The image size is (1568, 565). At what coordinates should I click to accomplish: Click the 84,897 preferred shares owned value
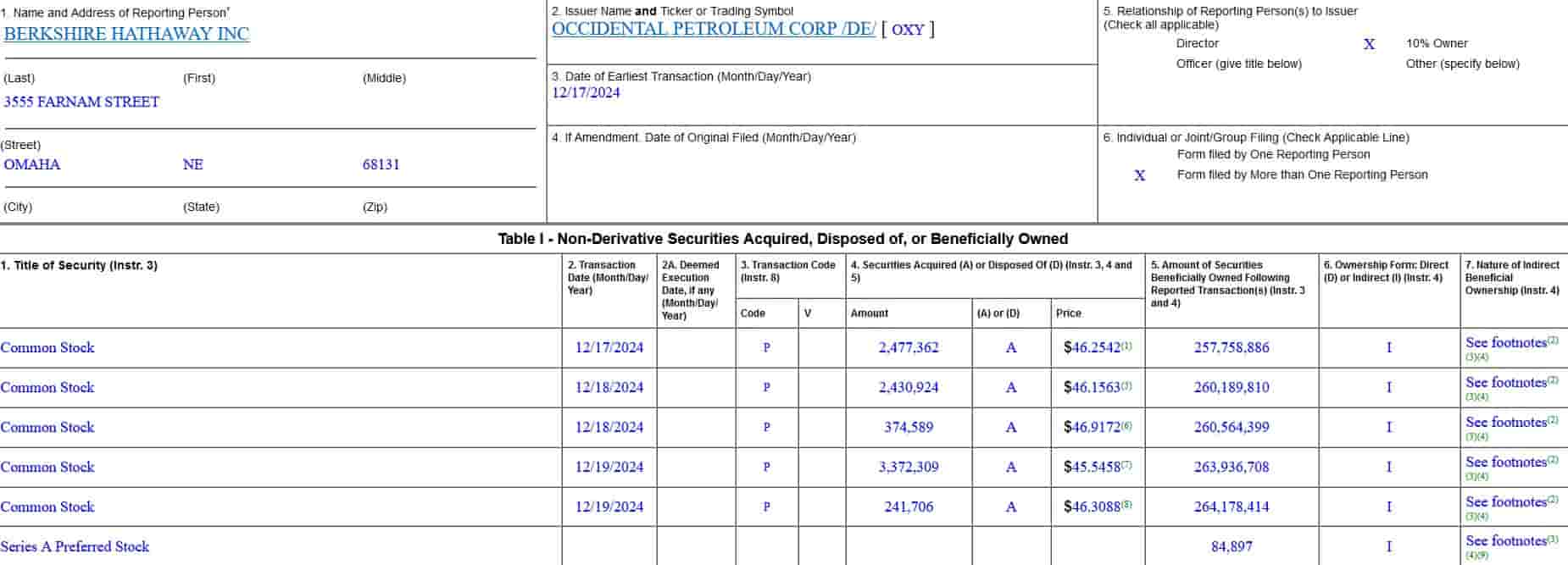pyautogui.click(x=1231, y=546)
